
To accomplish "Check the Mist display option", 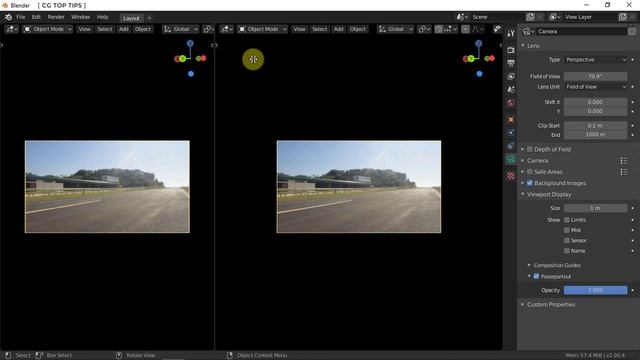I will (567, 230).
